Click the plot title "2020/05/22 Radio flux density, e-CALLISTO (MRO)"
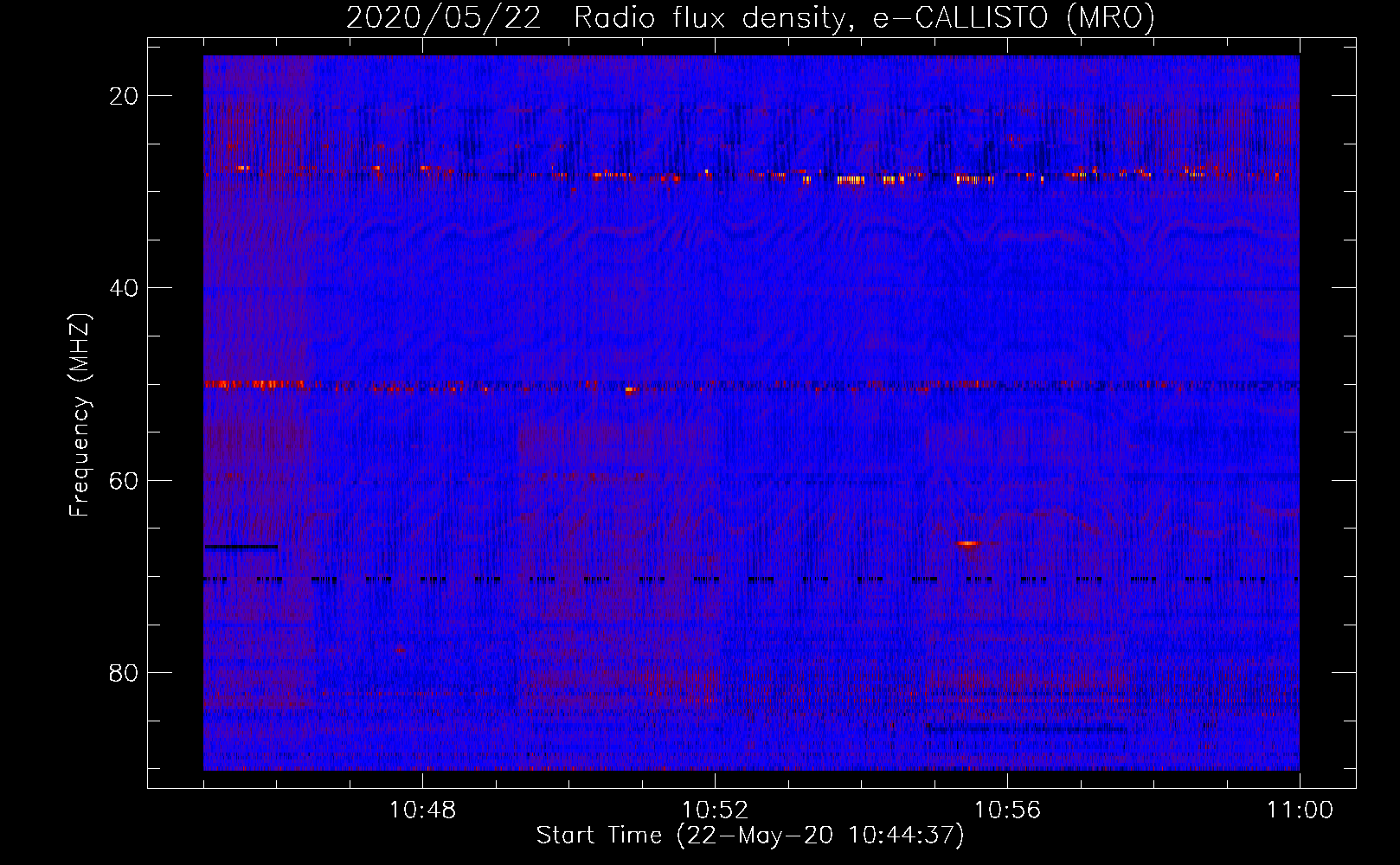1400x865 pixels. [750, 17]
